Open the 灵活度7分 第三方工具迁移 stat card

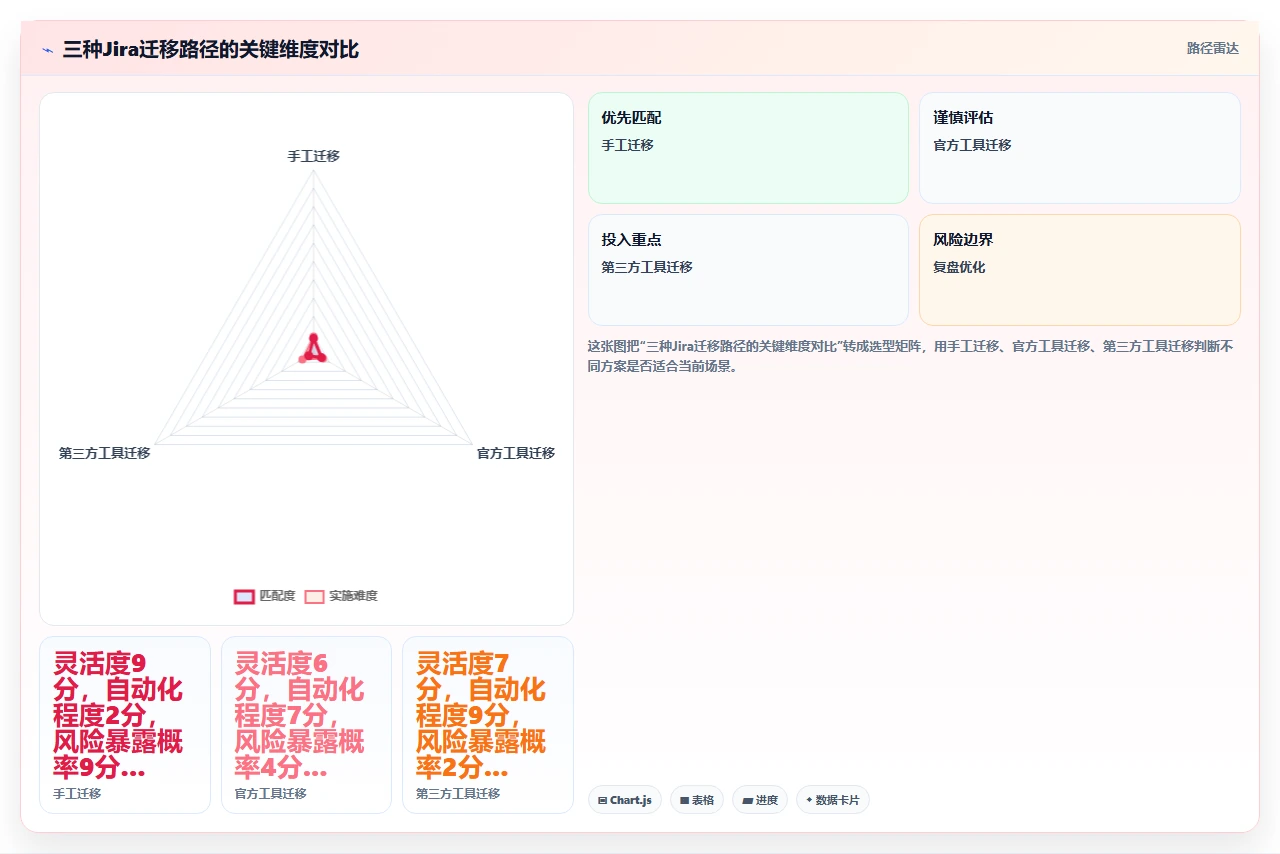[x=488, y=725]
